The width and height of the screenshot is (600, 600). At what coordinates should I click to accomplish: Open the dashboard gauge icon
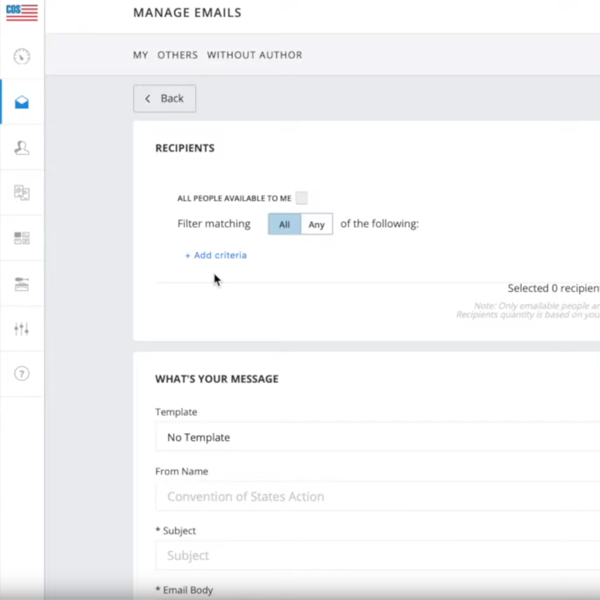(22, 57)
